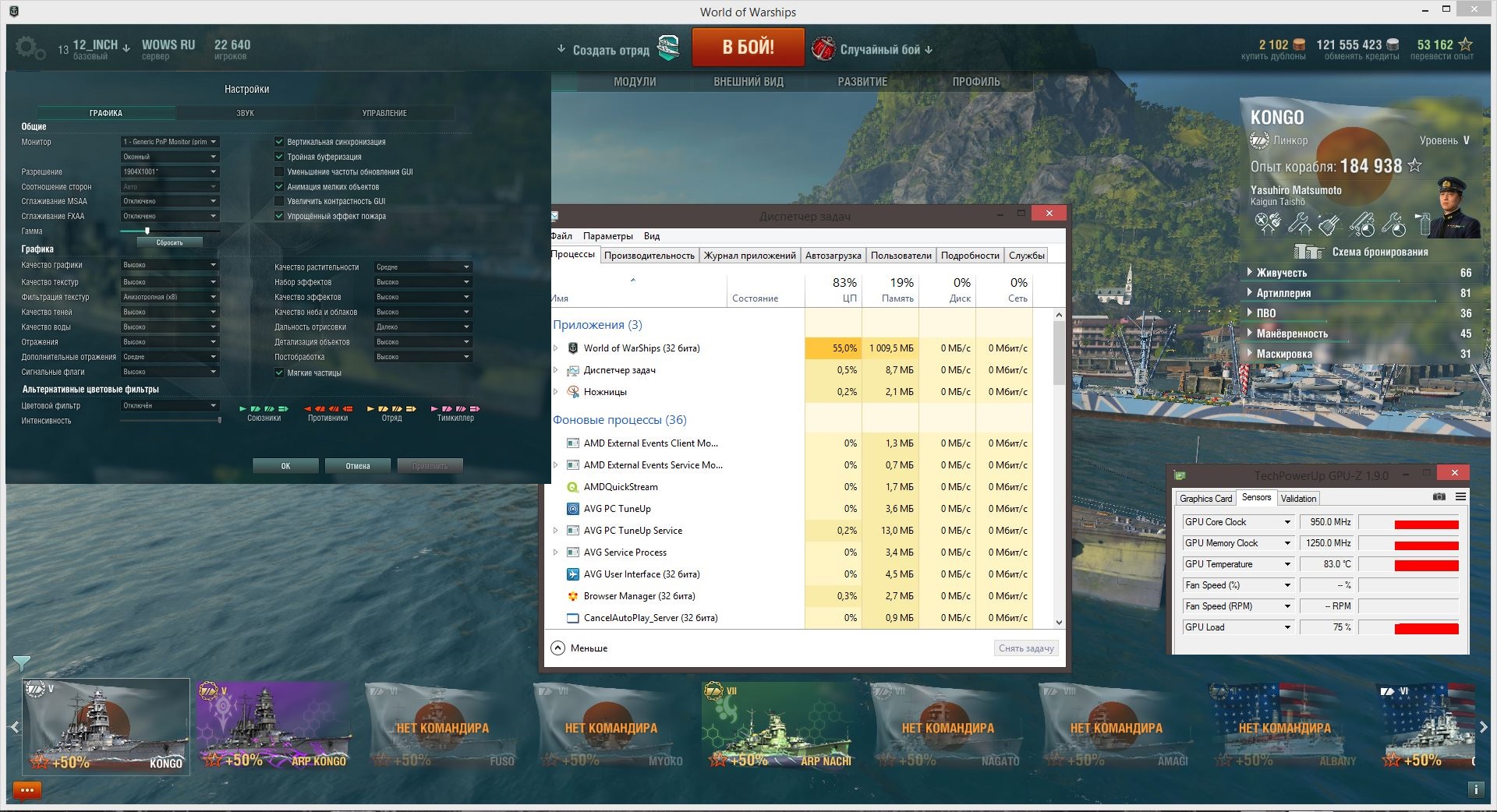Click OK in the settings dialog
The width and height of the screenshot is (1497, 812).
[285, 466]
